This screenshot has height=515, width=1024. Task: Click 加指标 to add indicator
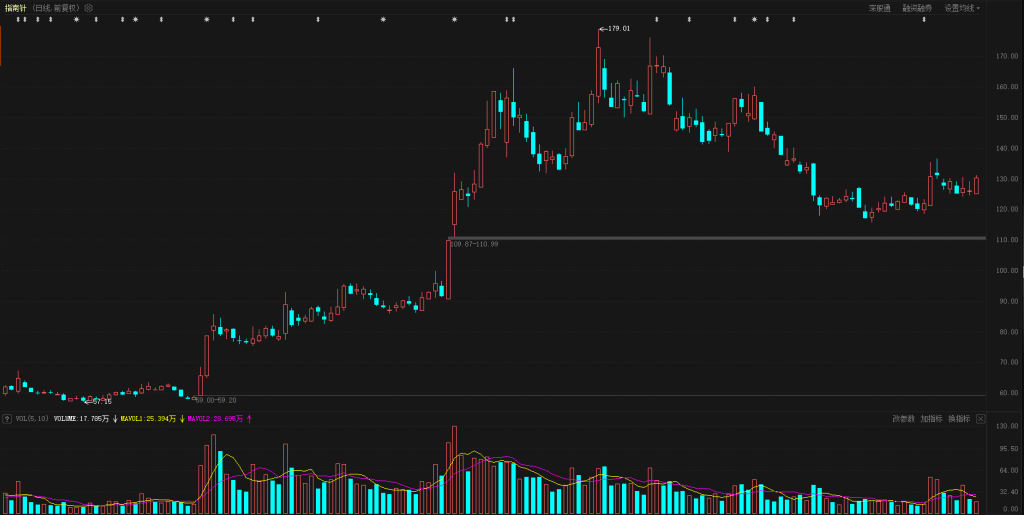click(931, 419)
